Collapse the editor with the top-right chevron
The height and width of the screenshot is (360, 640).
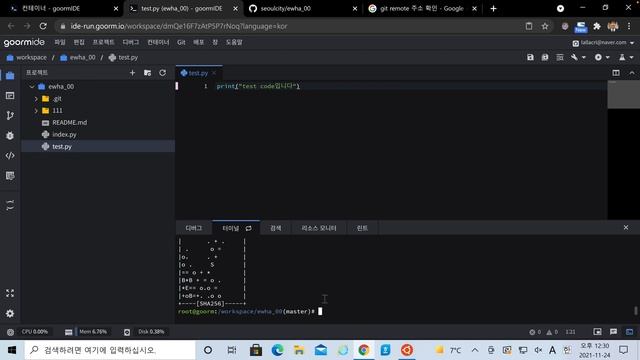632,73
